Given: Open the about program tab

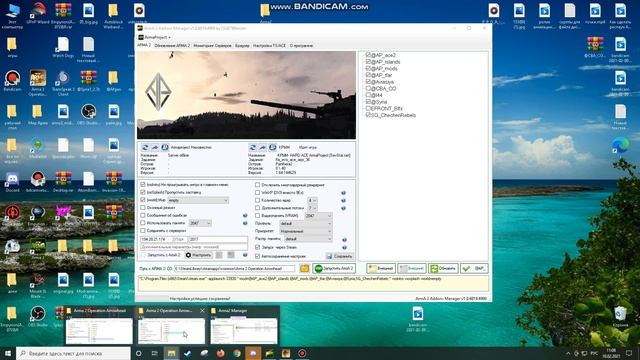Looking at the screenshot, I should click(301, 46).
